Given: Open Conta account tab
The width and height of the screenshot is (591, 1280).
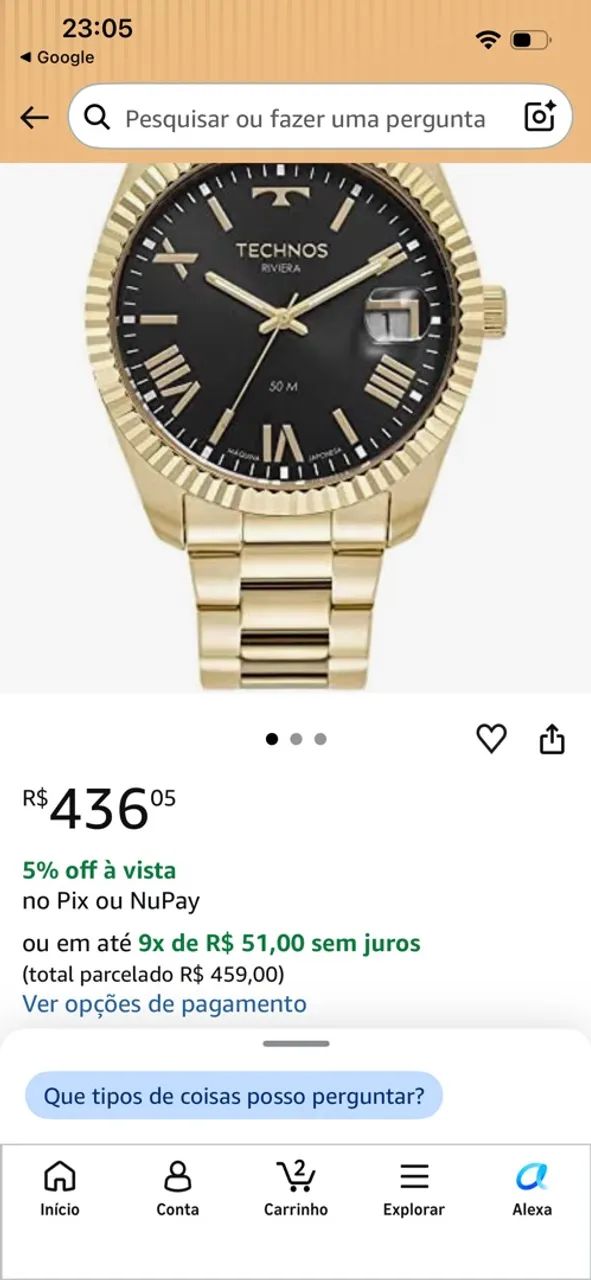Looking at the screenshot, I should (x=177, y=1188).
